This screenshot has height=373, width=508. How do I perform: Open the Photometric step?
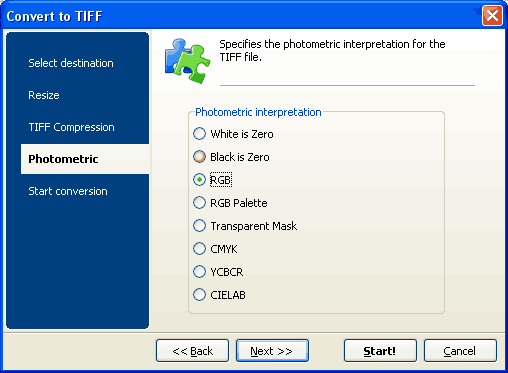pyautogui.click(x=85, y=159)
